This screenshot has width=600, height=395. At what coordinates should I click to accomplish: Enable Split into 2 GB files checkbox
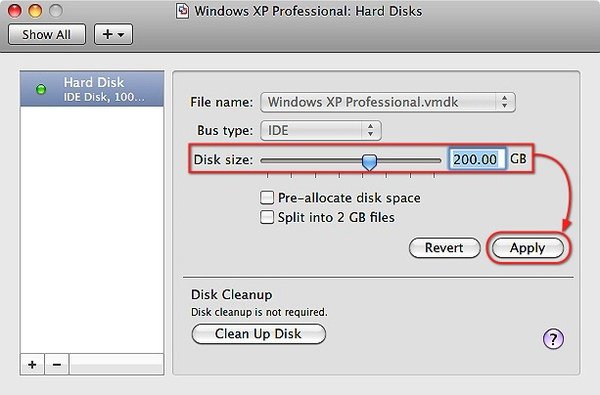[x=267, y=217]
